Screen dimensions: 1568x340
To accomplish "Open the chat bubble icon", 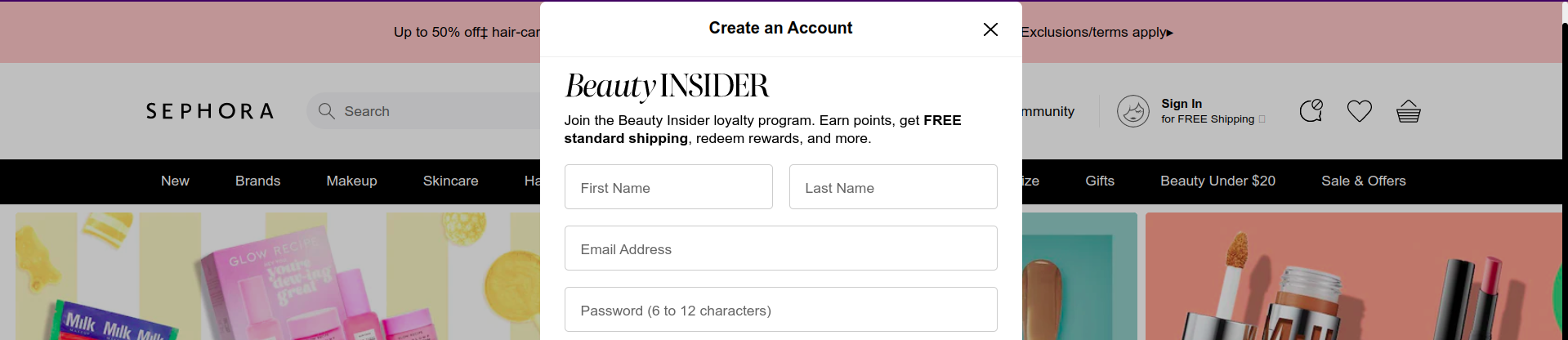I will 1311,111.
